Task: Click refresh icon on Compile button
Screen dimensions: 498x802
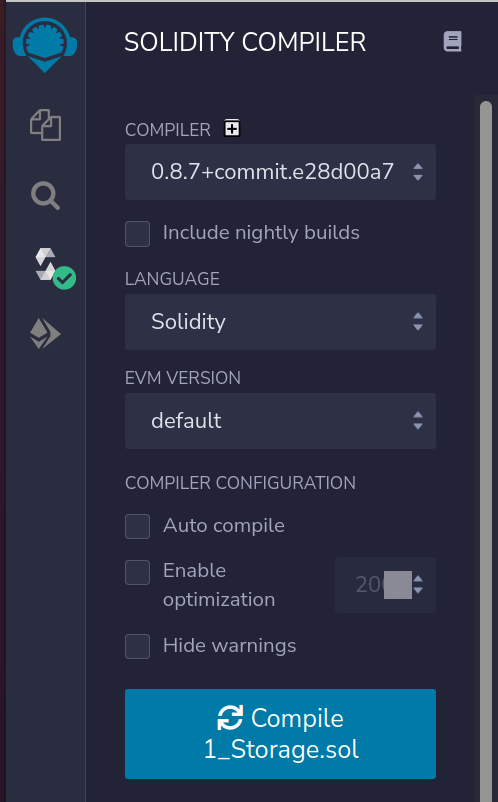Action: pos(230,718)
